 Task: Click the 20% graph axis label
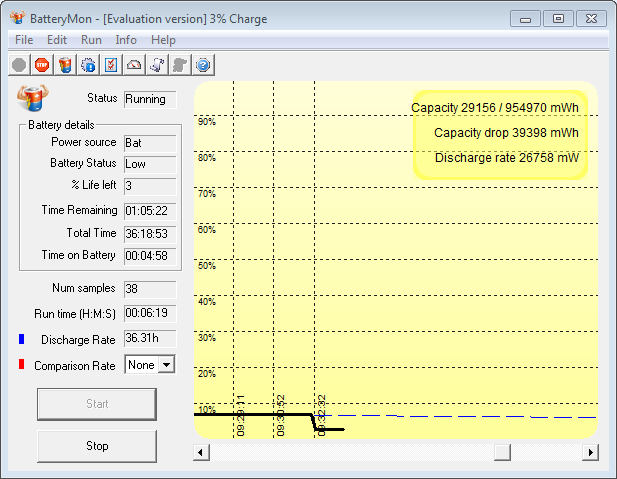click(x=207, y=374)
